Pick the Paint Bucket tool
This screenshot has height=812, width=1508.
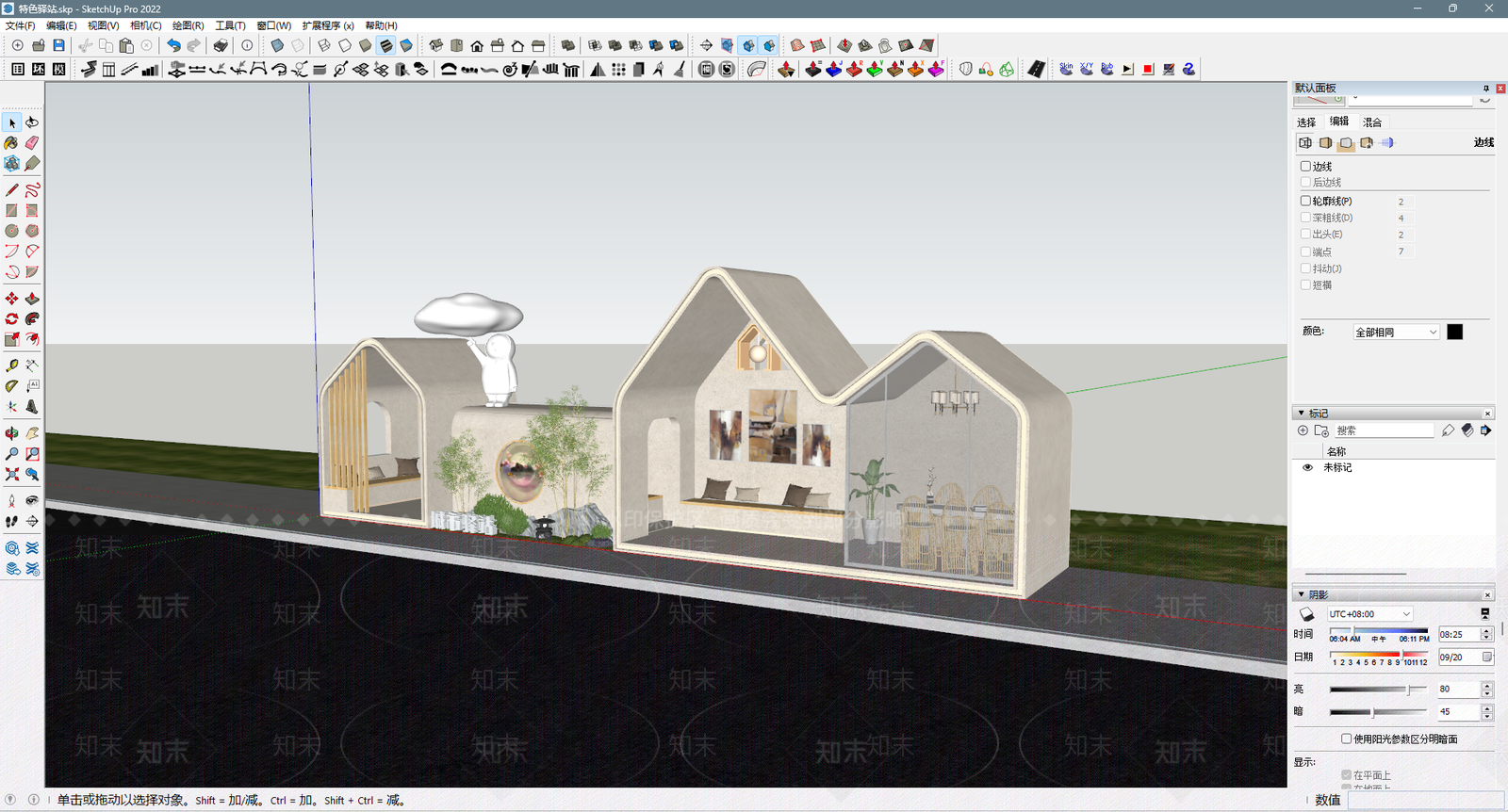[x=12, y=143]
